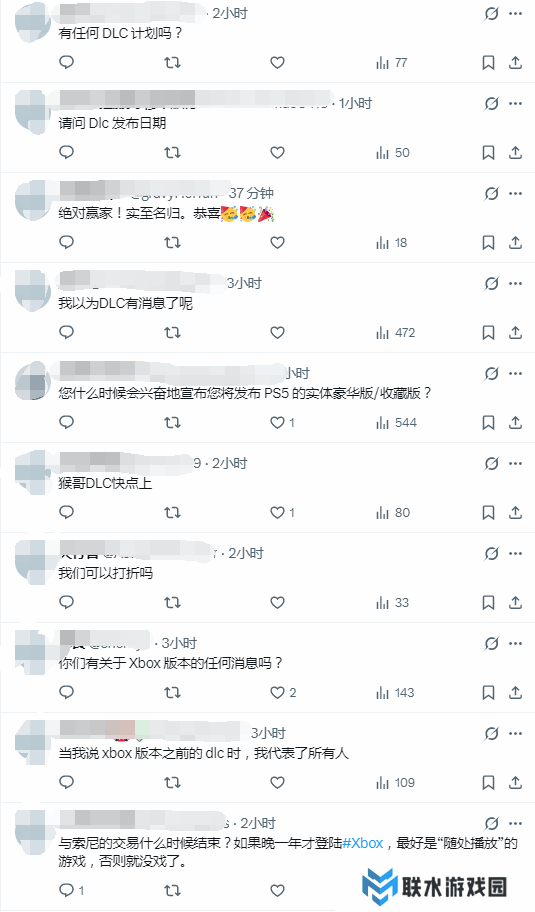Image resolution: width=535 pixels, height=912 pixels.
Task: Bookmark the '我以为DLC有消息了呢' tweet
Action: coord(488,333)
